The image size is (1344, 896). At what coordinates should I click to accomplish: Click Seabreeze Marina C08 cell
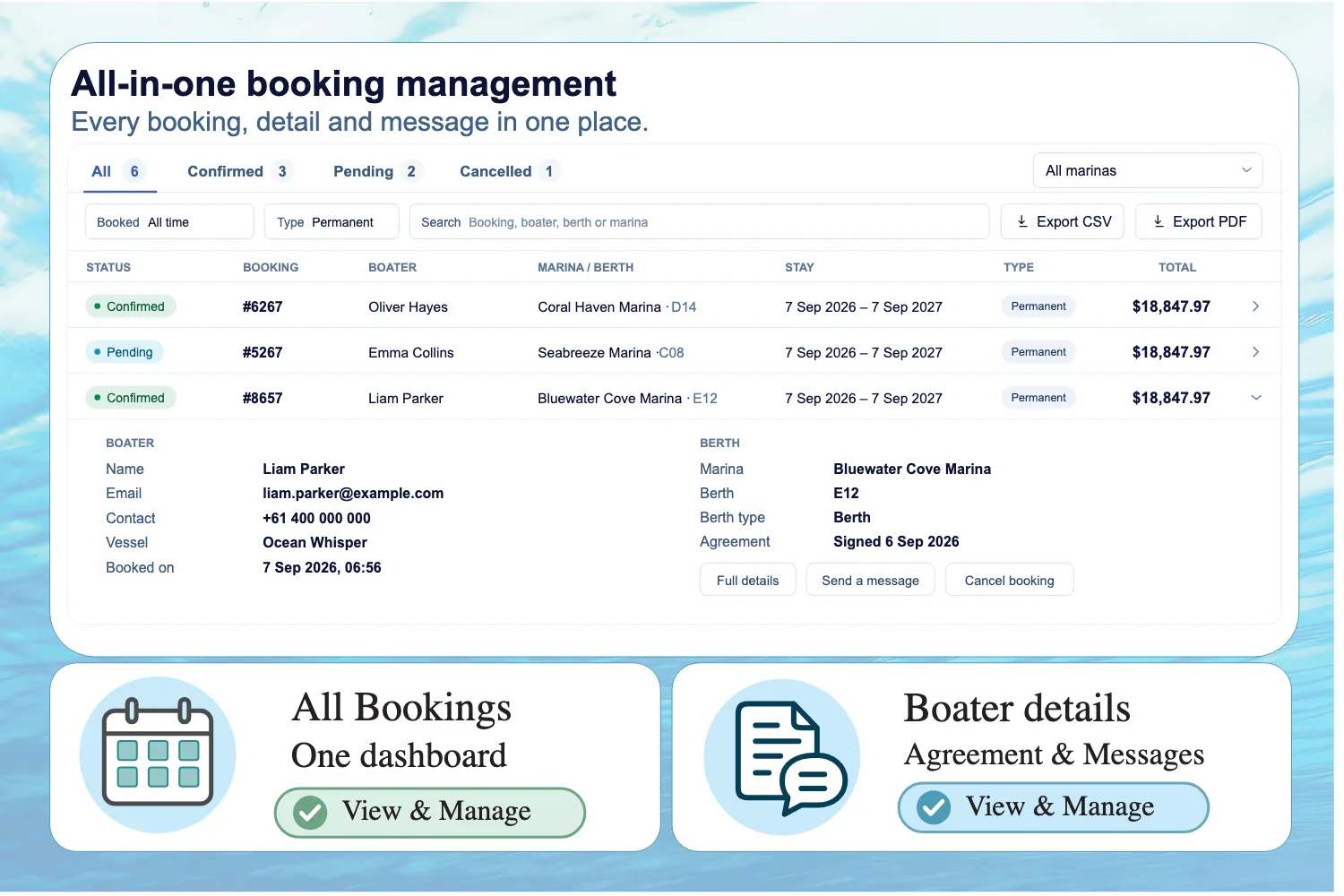611,353
